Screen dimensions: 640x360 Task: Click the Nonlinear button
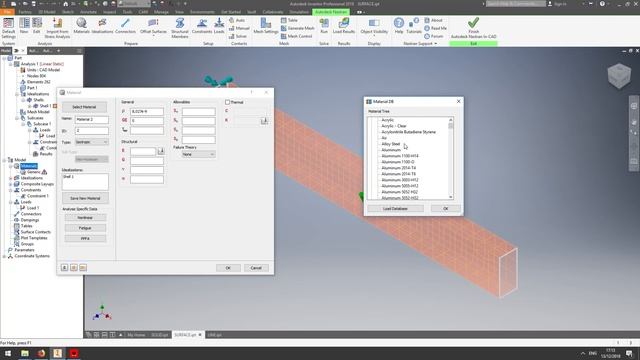pos(85,218)
